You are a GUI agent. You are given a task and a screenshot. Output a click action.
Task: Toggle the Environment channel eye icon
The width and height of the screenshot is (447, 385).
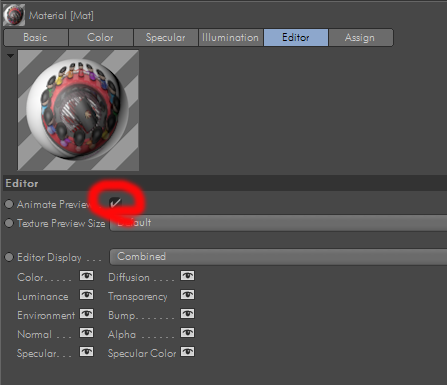click(86, 314)
